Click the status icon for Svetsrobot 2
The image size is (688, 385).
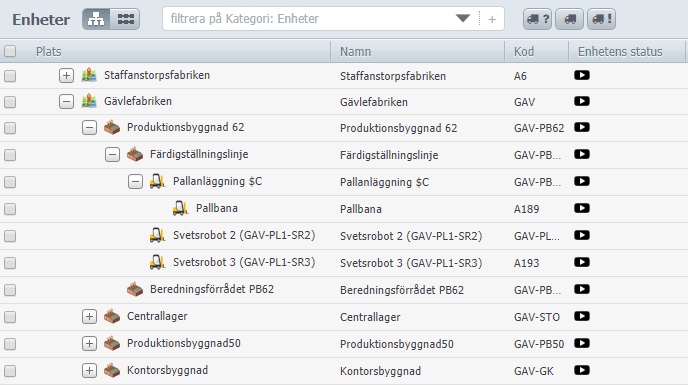[x=582, y=235]
